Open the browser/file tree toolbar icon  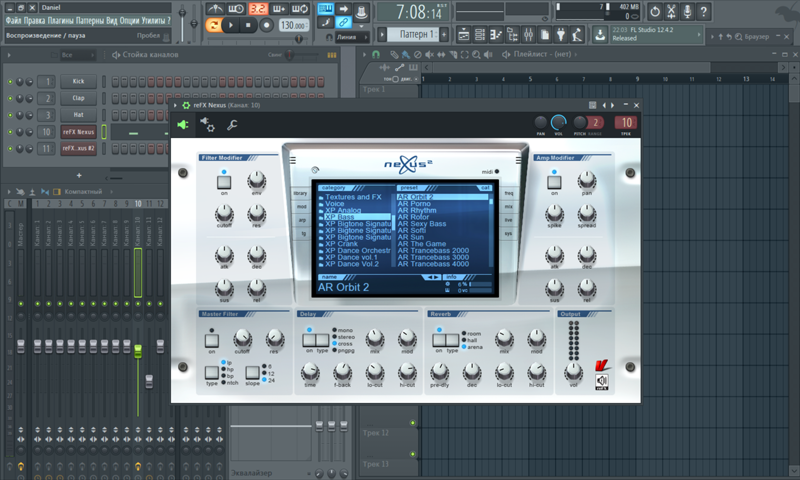[512, 35]
